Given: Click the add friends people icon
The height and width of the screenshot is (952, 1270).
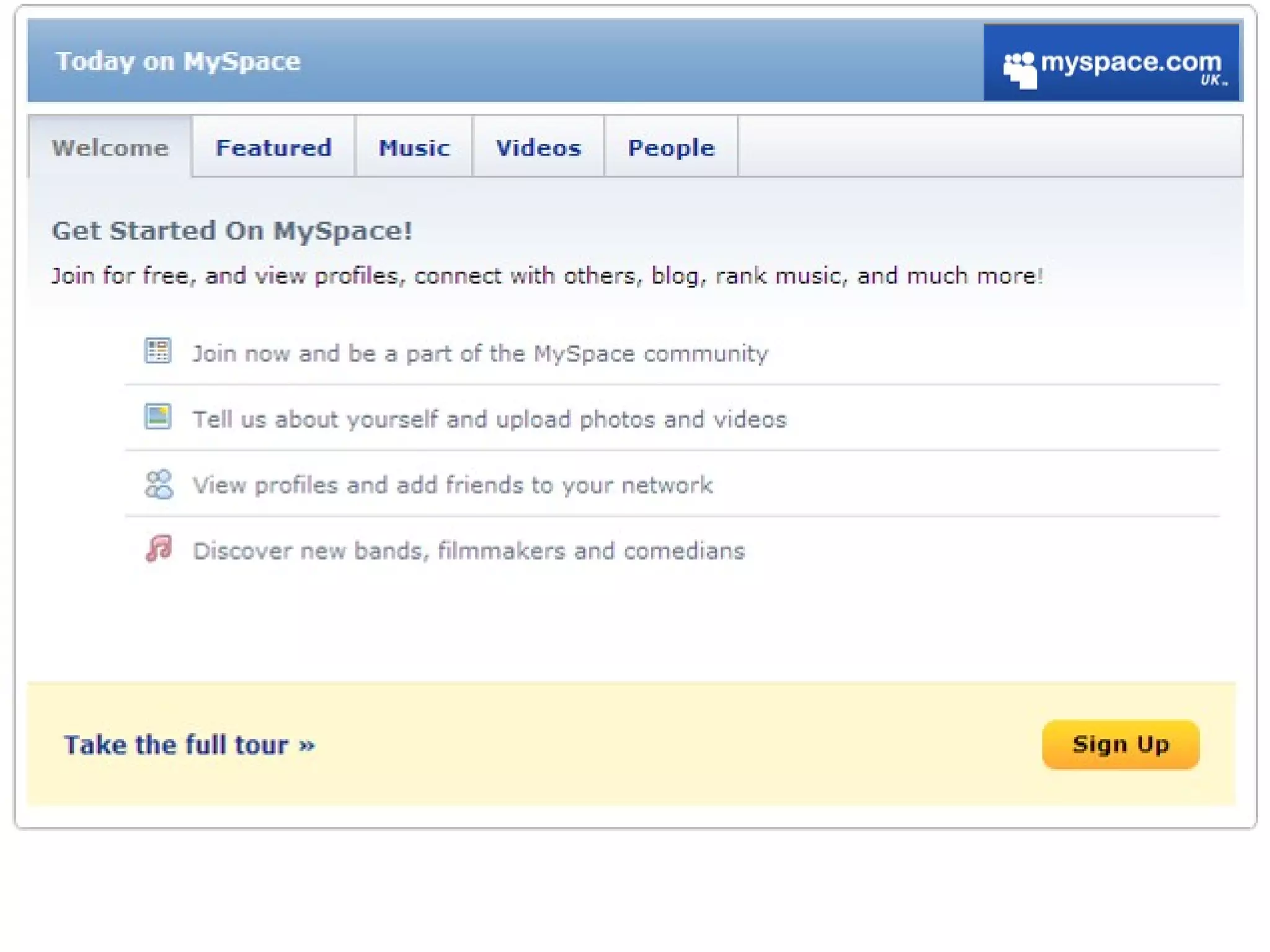Looking at the screenshot, I should point(159,484).
